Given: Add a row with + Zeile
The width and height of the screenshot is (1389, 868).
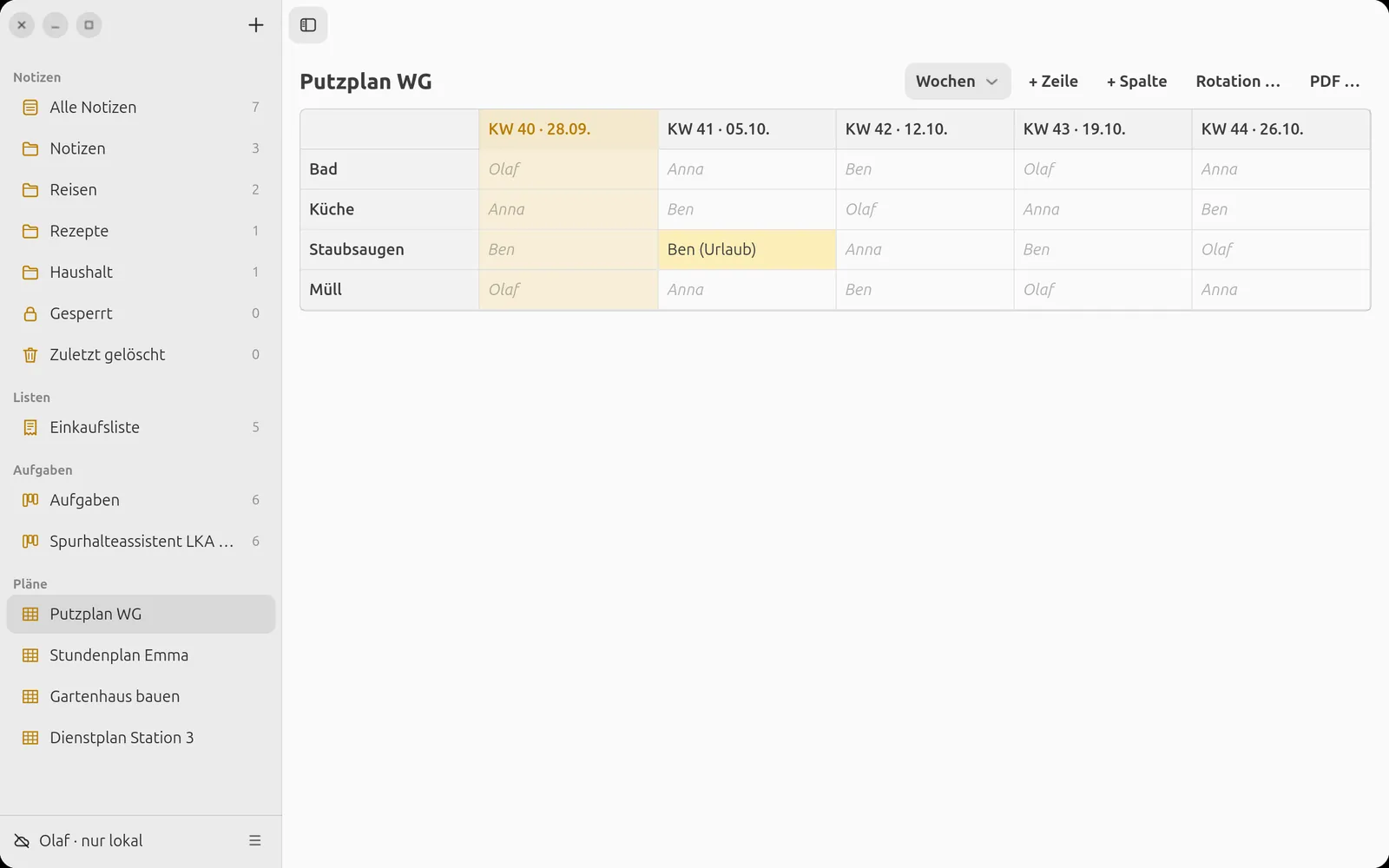Looking at the screenshot, I should 1053,82.
